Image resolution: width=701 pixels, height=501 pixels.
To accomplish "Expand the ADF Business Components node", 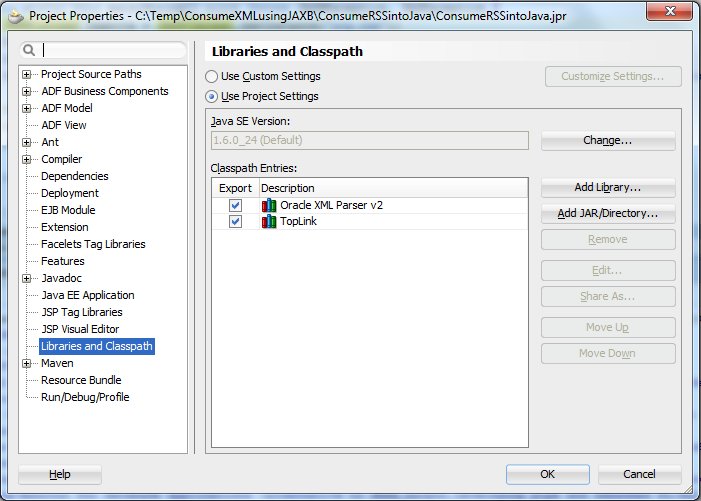I will point(27,92).
